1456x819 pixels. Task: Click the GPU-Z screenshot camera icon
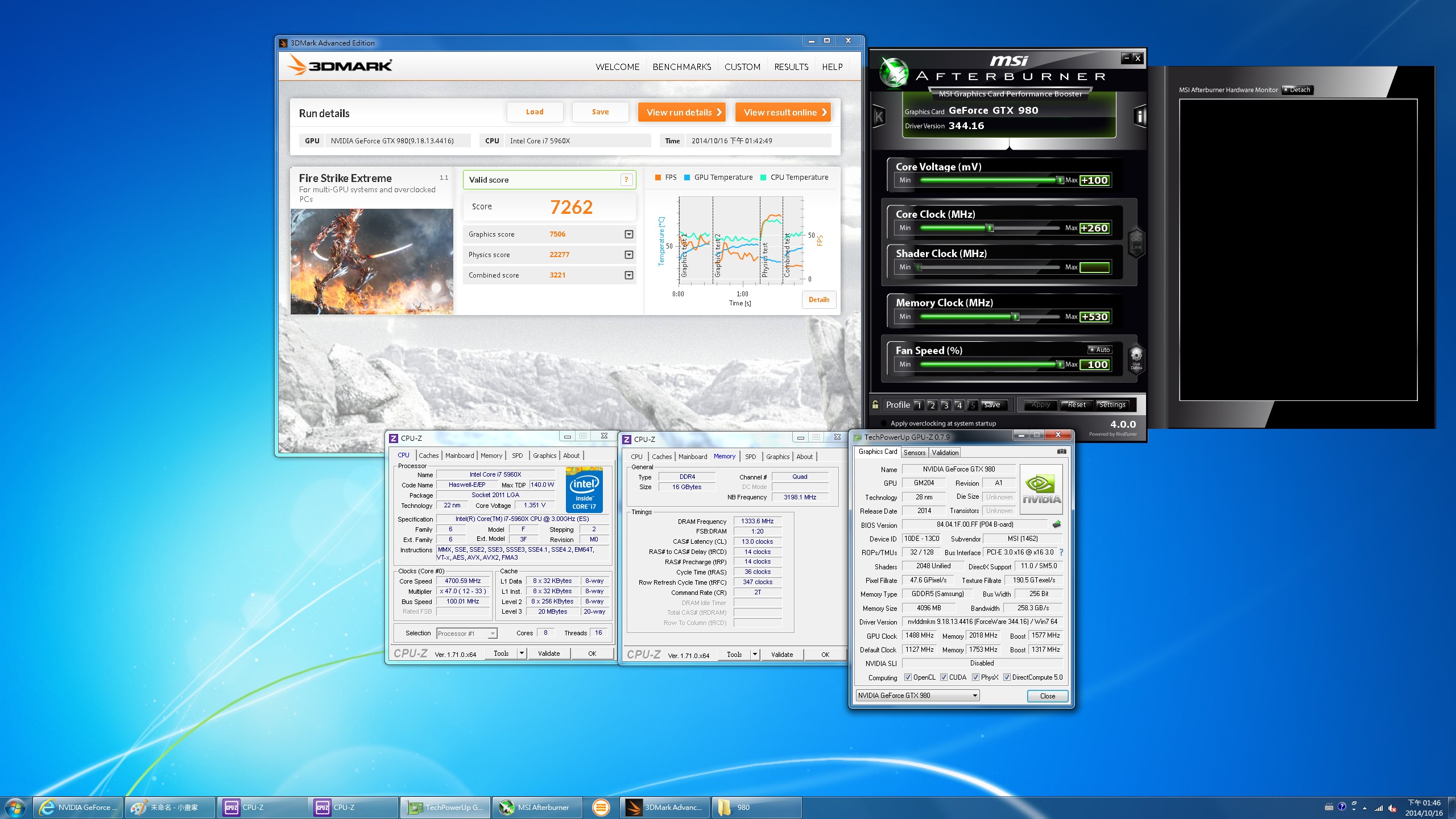(1061, 452)
